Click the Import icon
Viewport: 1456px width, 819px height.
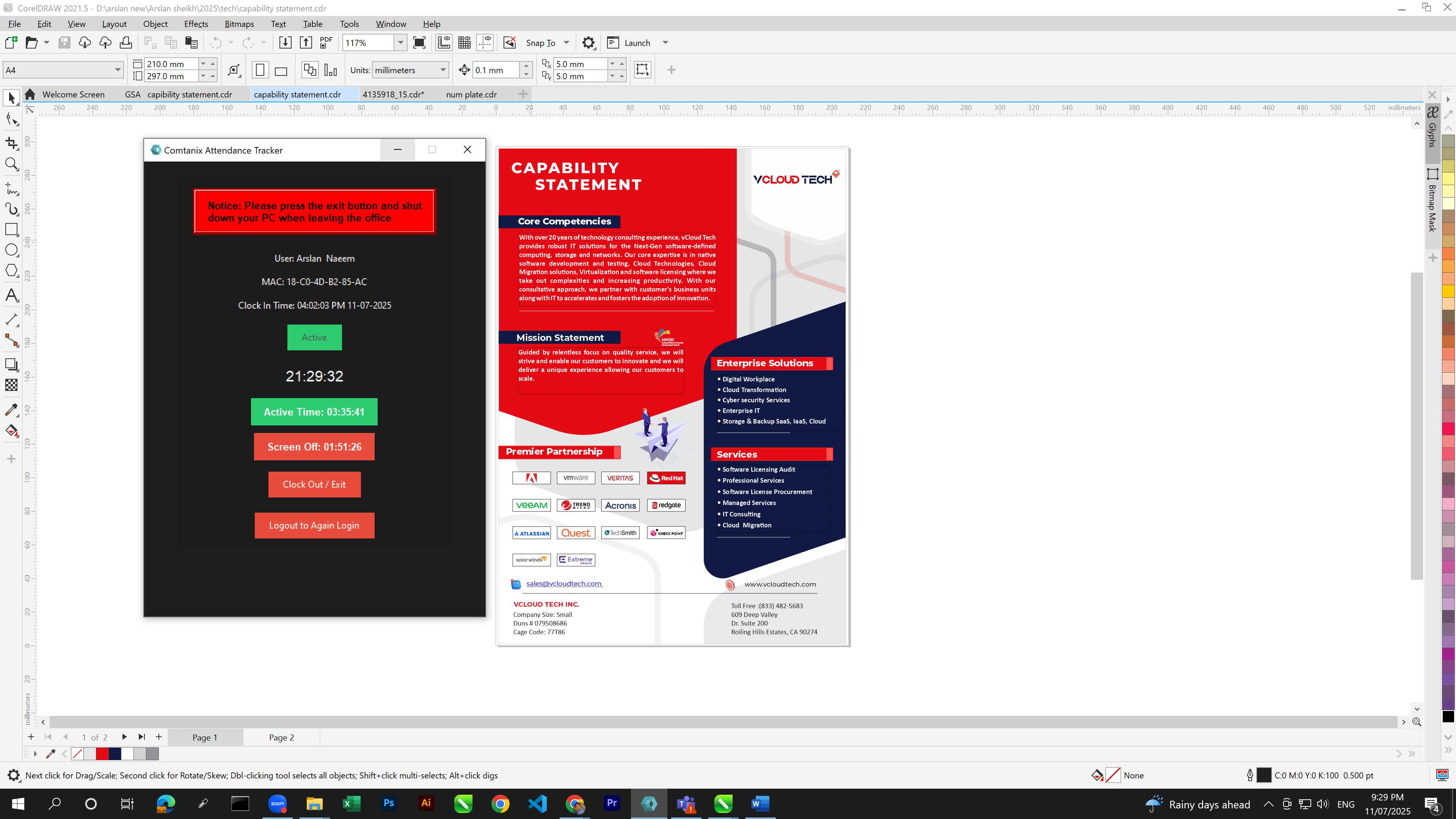[286, 42]
